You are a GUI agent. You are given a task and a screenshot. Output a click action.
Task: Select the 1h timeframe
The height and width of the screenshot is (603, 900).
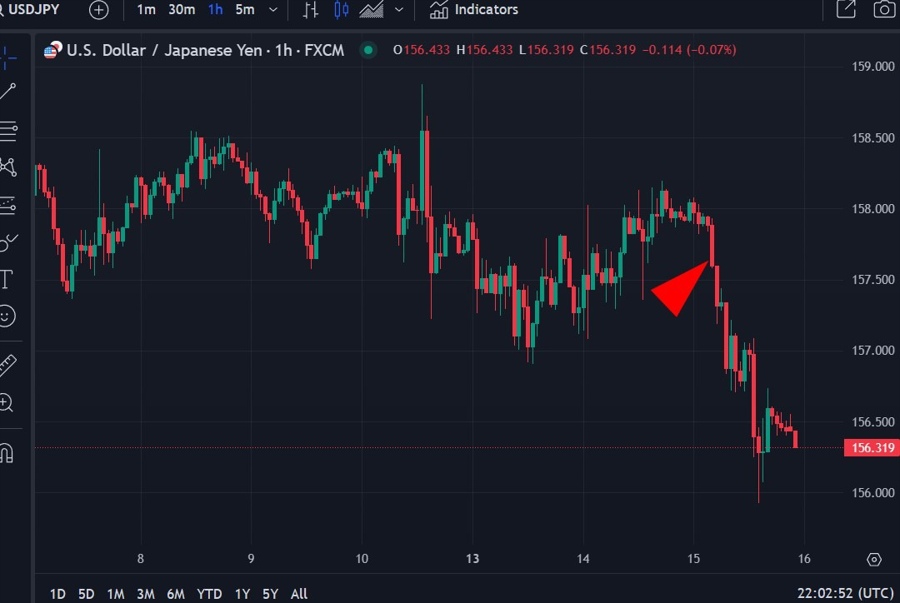tap(216, 10)
